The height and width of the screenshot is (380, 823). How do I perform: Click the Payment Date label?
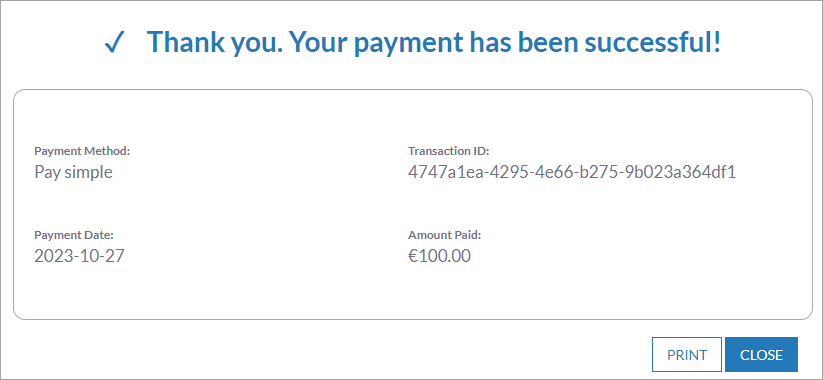pyautogui.click(x=73, y=235)
